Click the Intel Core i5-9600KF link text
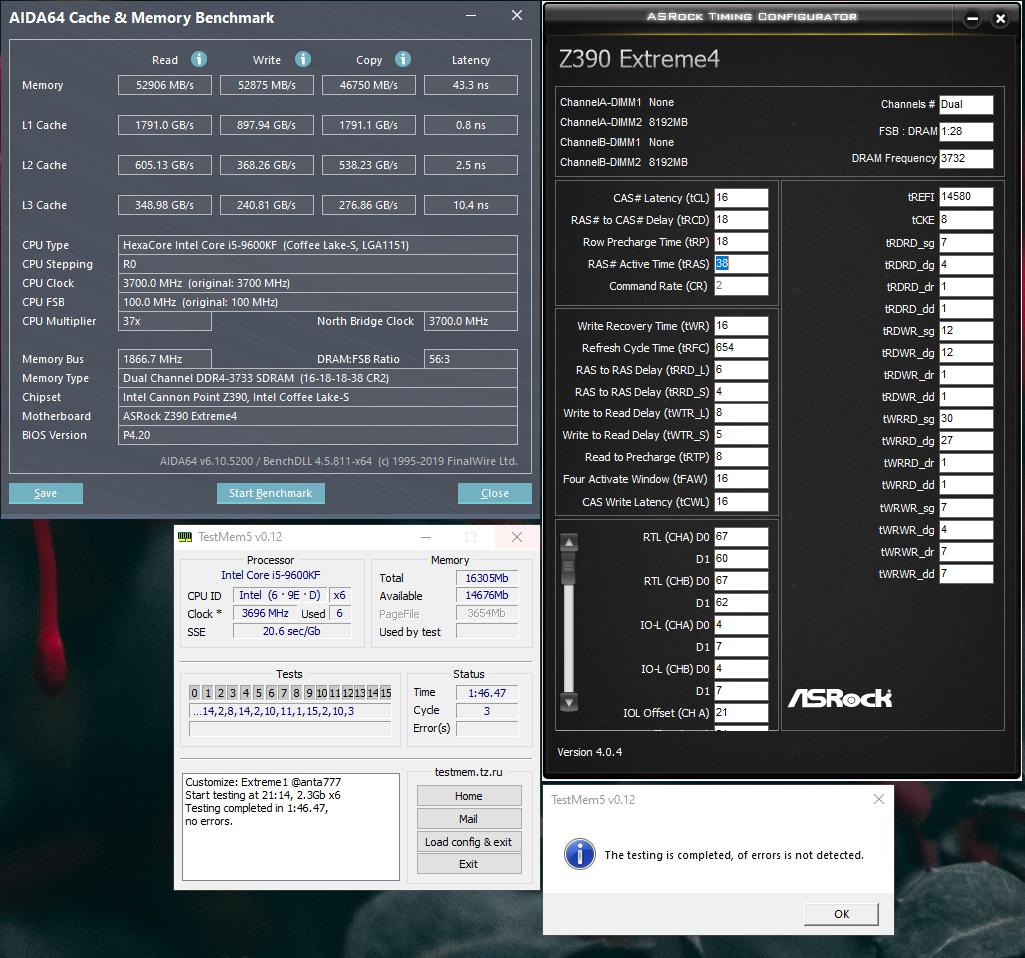The width and height of the screenshot is (1025, 958). coord(271,575)
